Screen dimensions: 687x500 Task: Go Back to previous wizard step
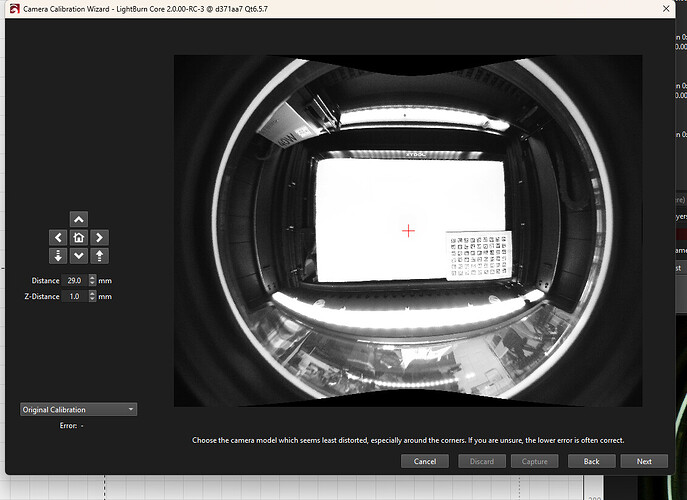point(590,461)
